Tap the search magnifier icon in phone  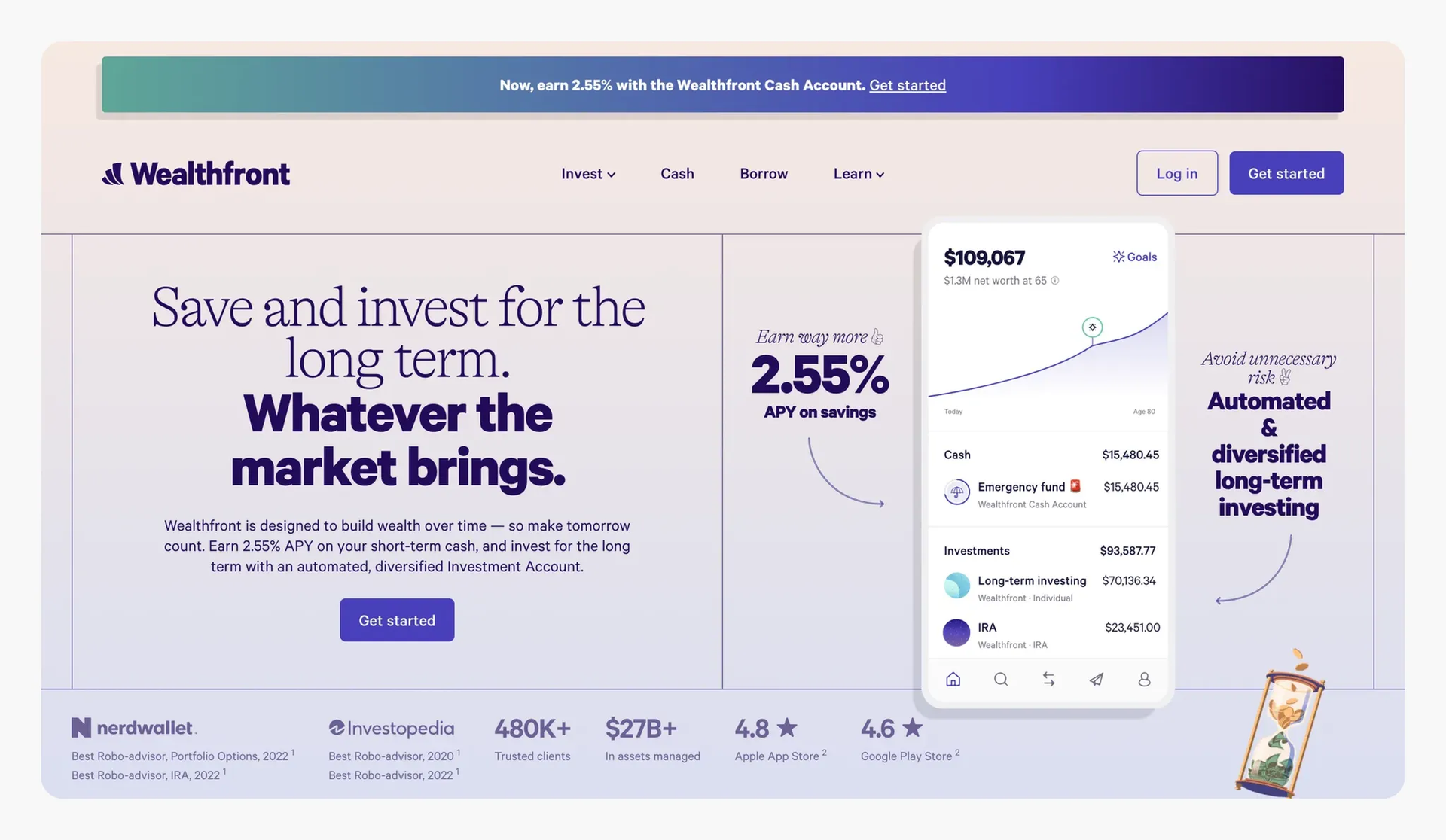coord(1000,679)
